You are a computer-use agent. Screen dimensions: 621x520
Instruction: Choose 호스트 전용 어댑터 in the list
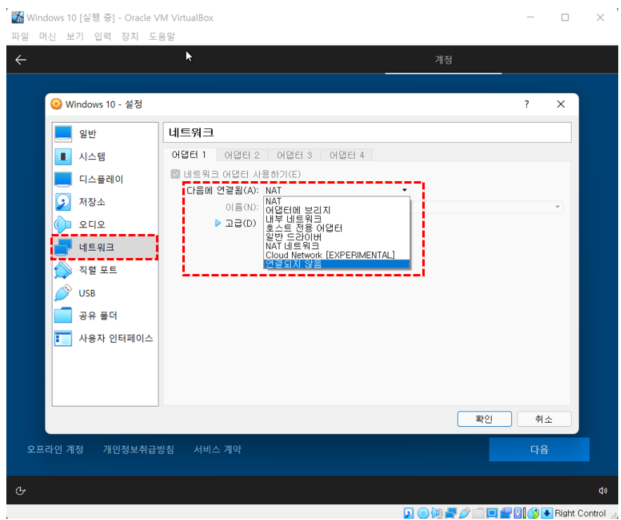point(337,228)
